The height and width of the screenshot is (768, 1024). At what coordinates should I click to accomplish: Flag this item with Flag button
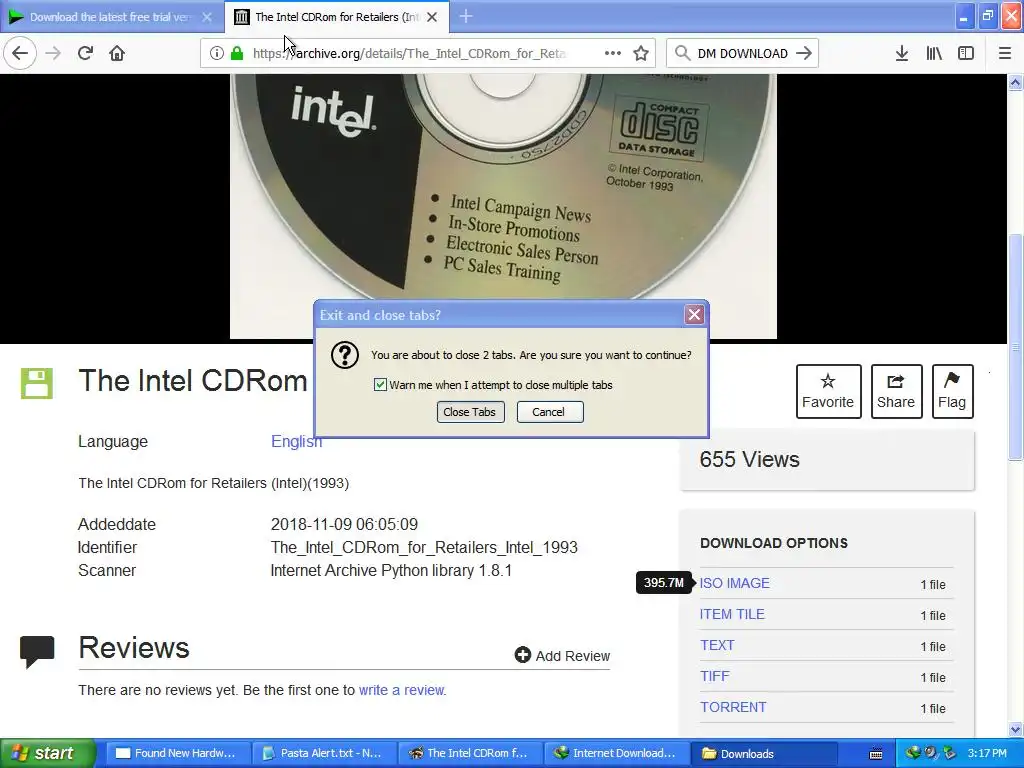click(952, 391)
